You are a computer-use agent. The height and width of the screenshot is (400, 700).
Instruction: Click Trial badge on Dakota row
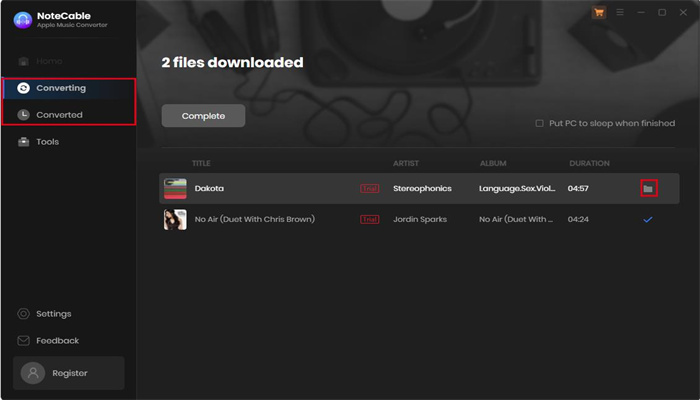pos(370,188)
